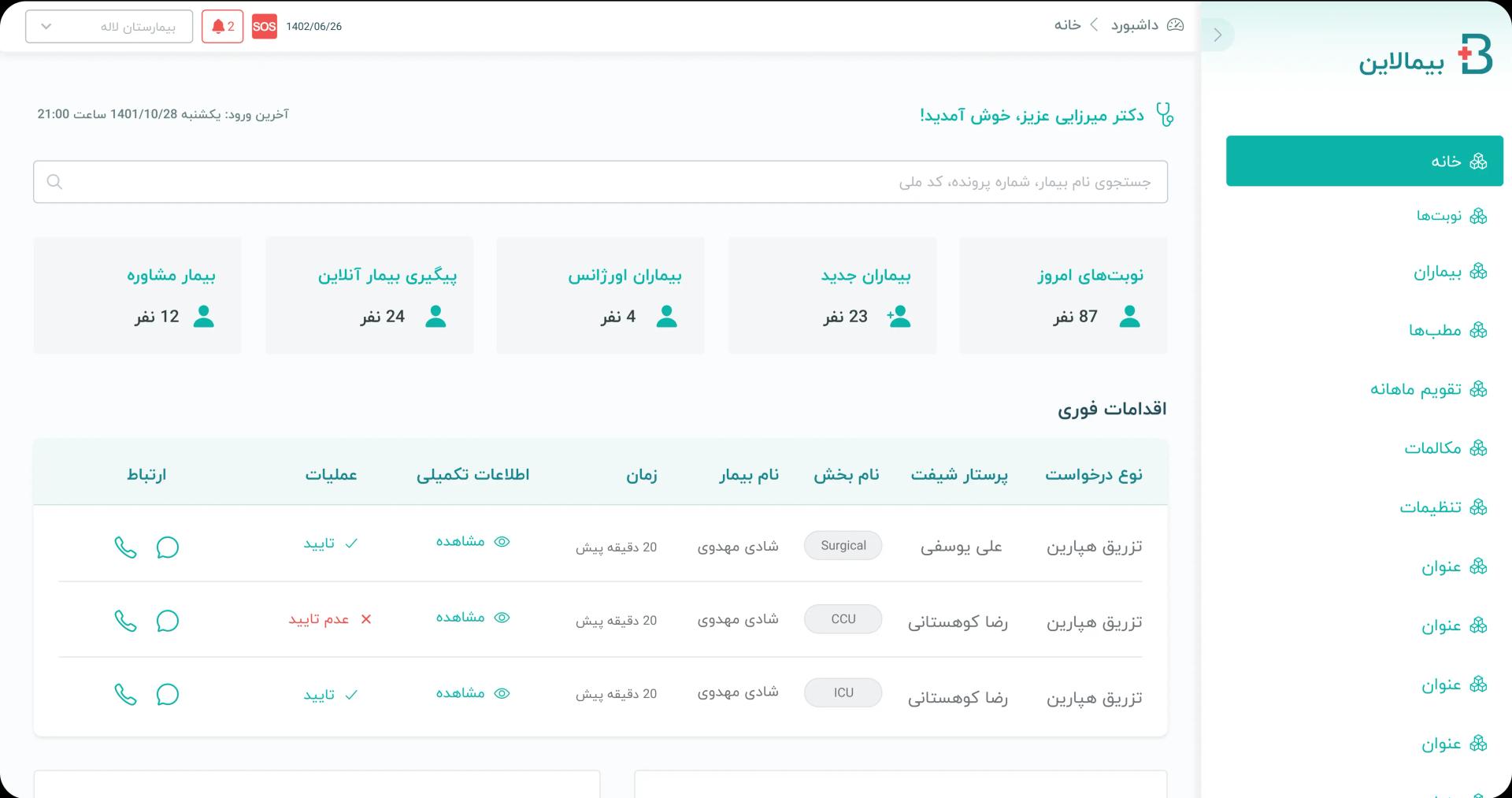The image size is (1512, 798).
Task: Approve the ICU row request with تایید
Action: [331, 695]
